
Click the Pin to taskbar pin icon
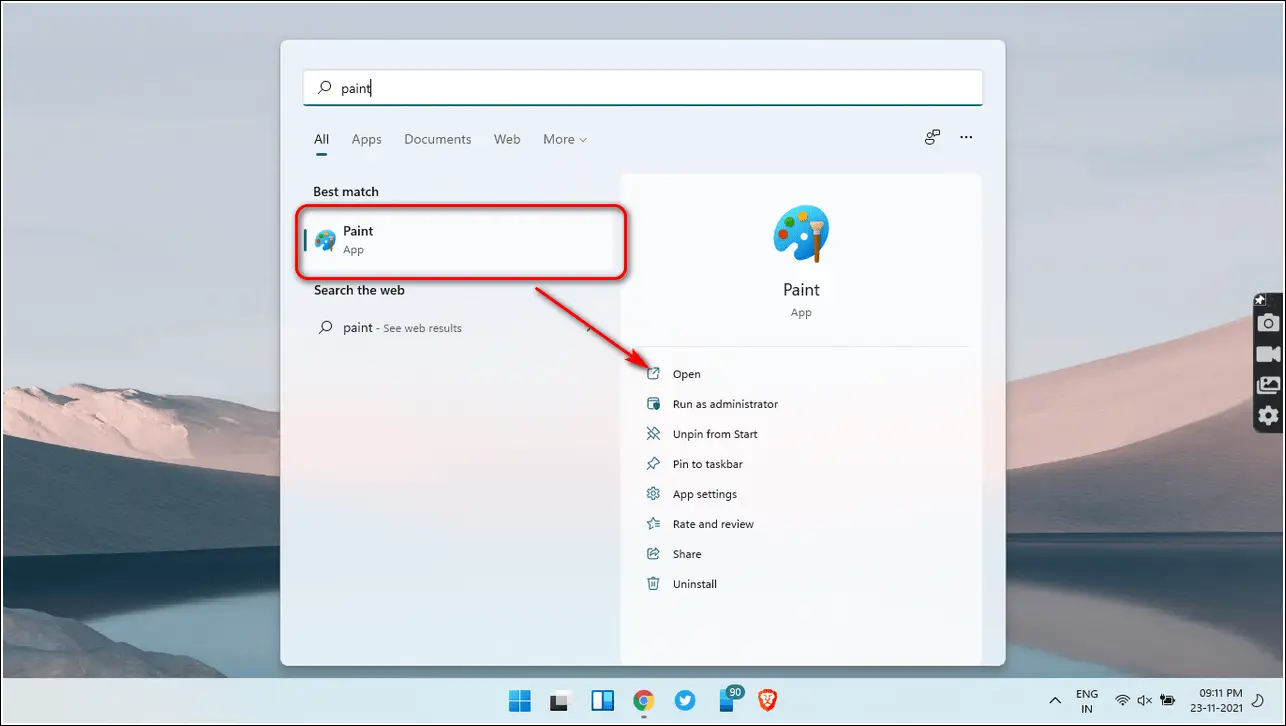coord(653,464)
